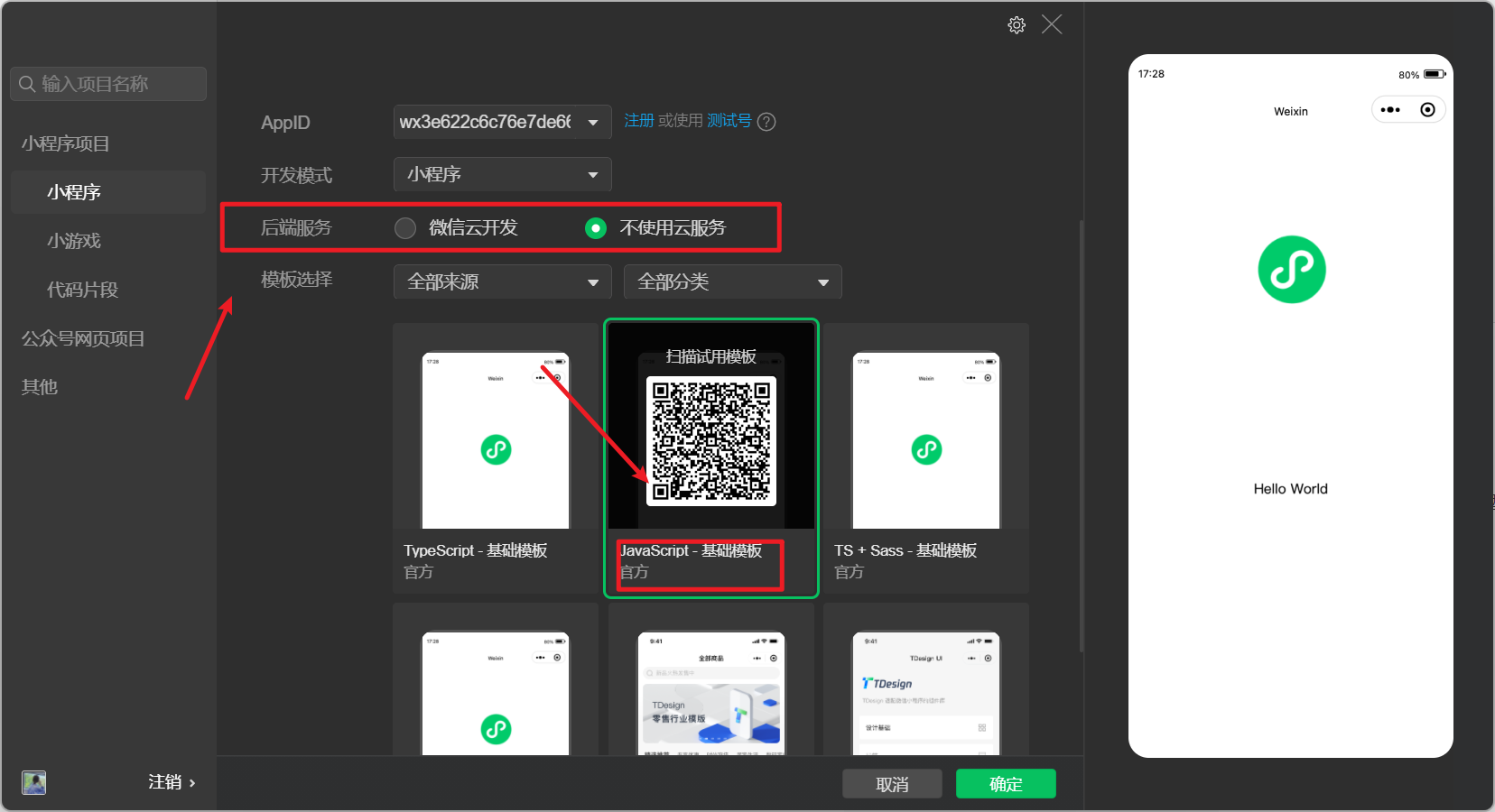Click the 测试号 link

click(729, 121)
